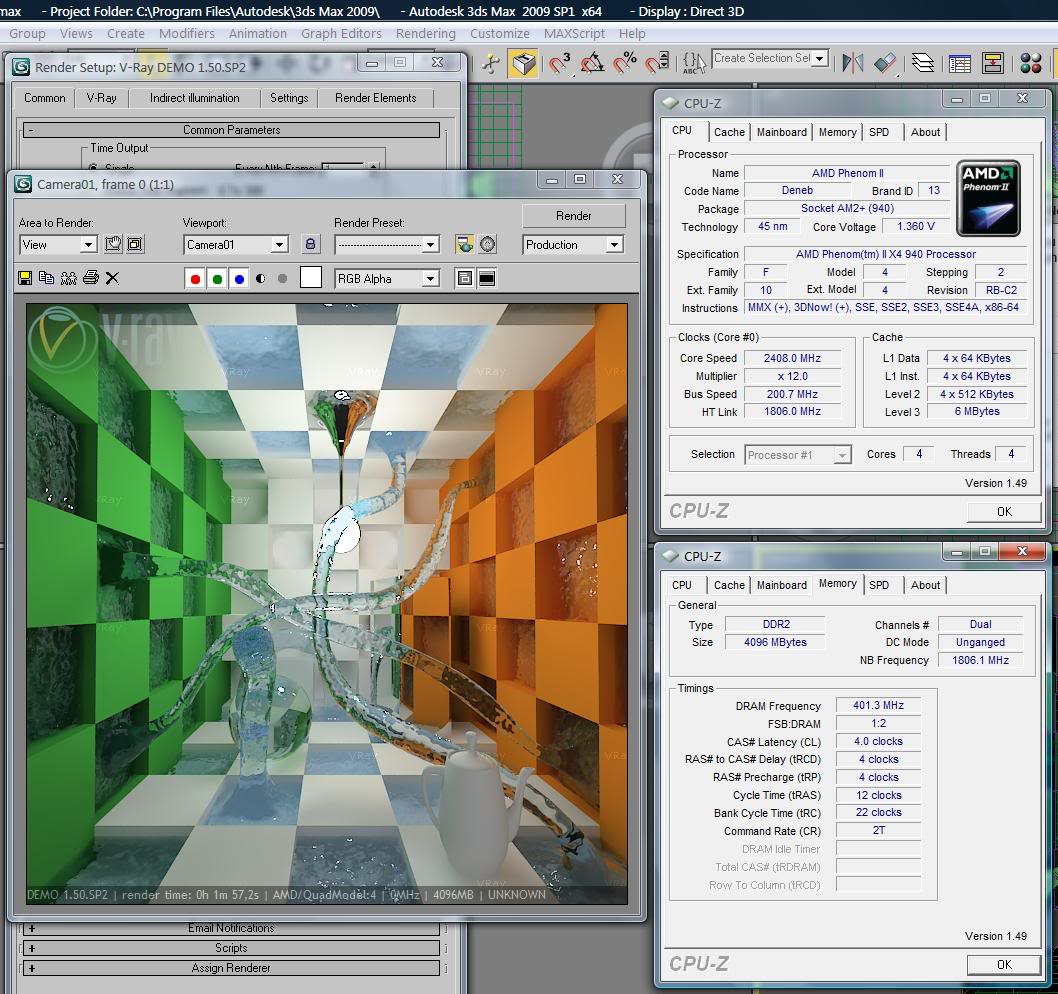Toggle UI Overlay icon in frame window
Viewport: 1058px width, 994px height.
[x=464, y=278]
